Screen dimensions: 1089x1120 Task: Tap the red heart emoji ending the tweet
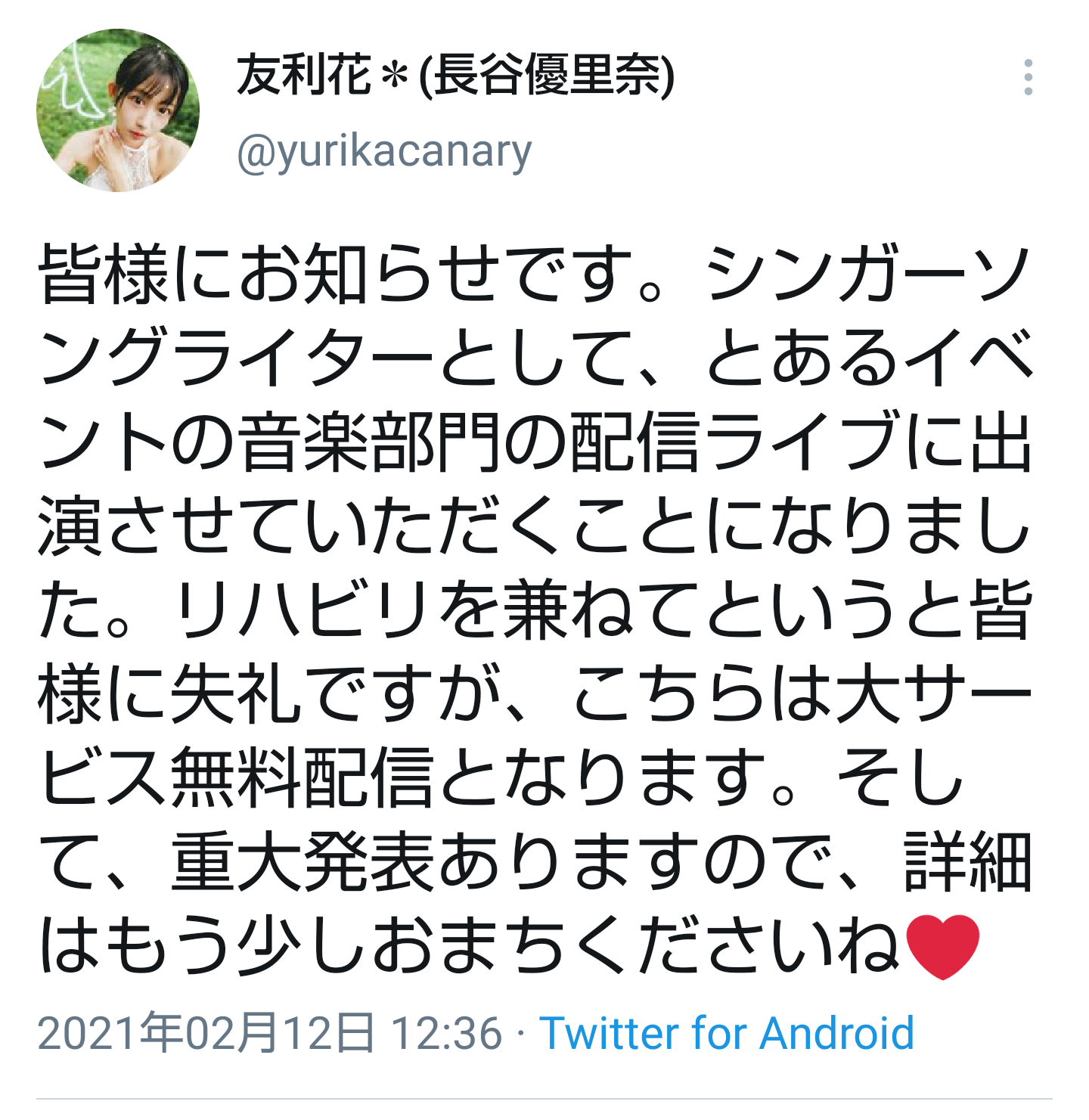coord(942,946)
